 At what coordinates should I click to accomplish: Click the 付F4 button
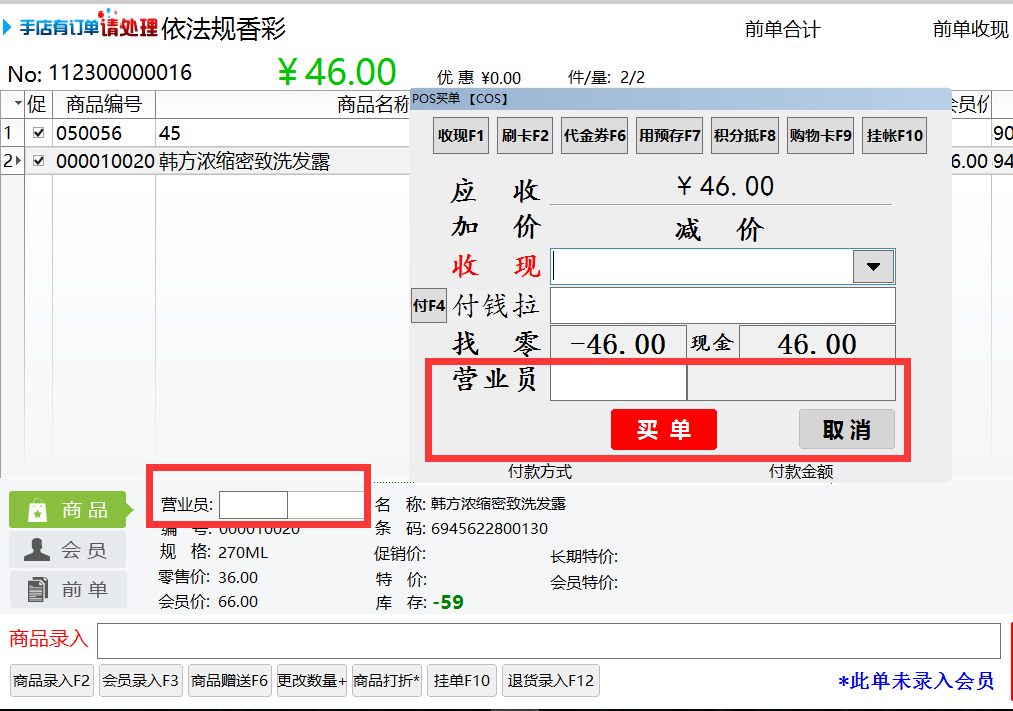coord(429,305)
